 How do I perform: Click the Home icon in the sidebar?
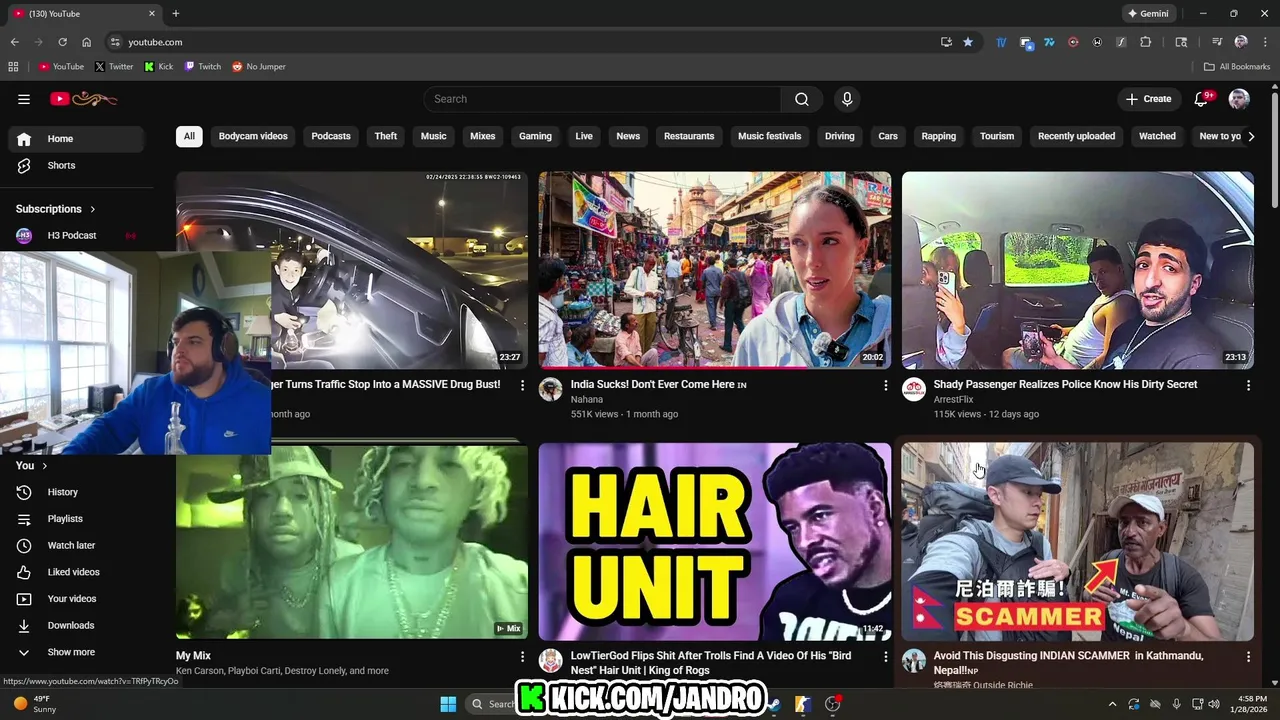[x=24, y=139]
